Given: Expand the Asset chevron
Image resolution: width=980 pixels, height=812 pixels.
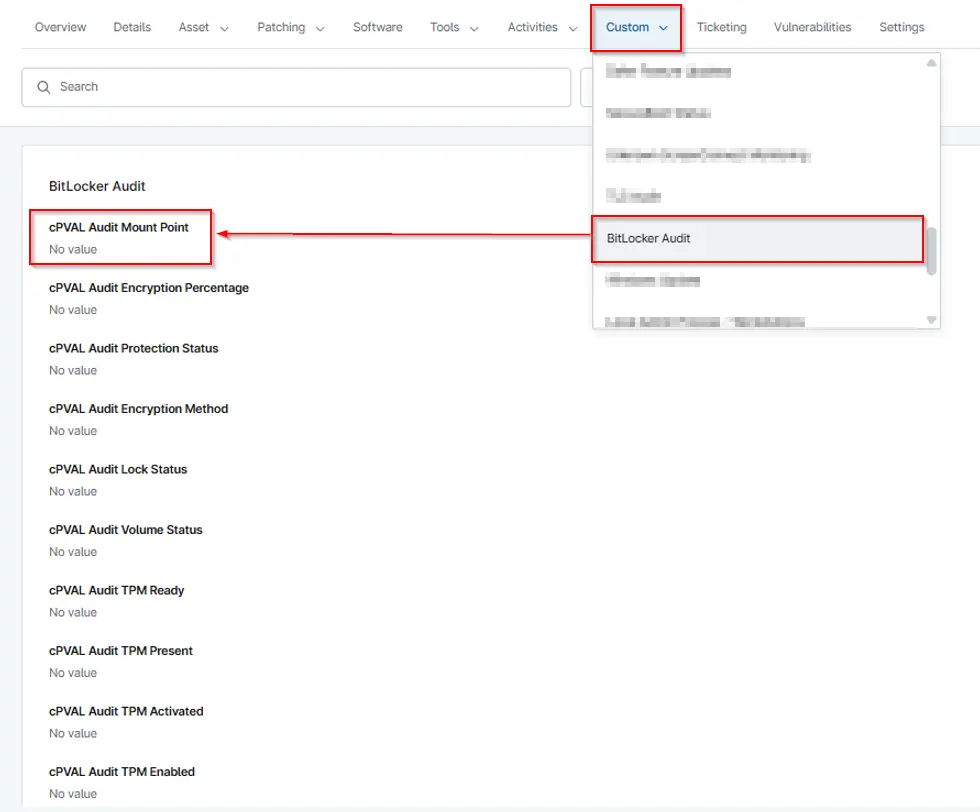Looking at the screenshot, I should [224, 28].
